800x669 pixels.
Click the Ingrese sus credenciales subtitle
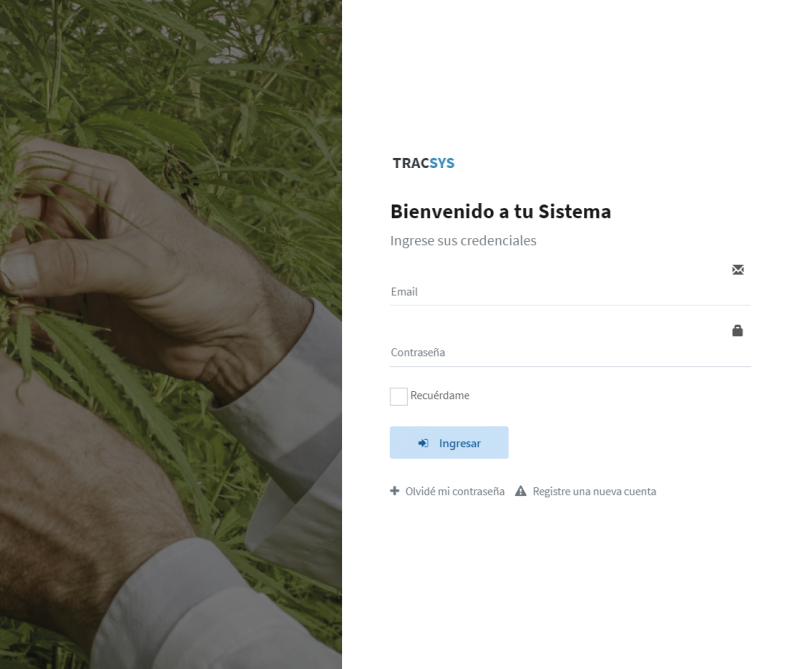tap(463, 241)
